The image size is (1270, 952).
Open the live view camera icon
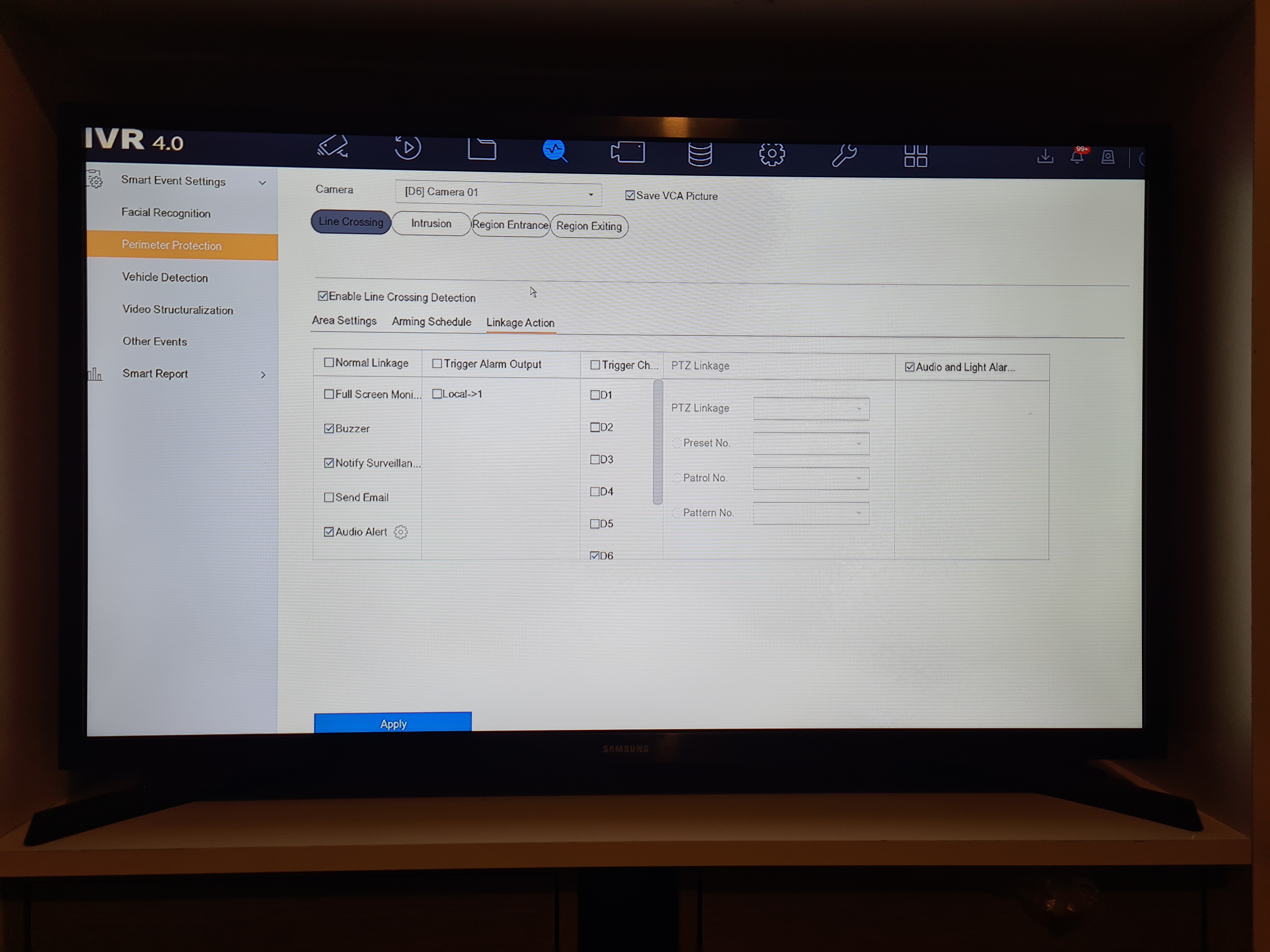[x=333, y=147]
